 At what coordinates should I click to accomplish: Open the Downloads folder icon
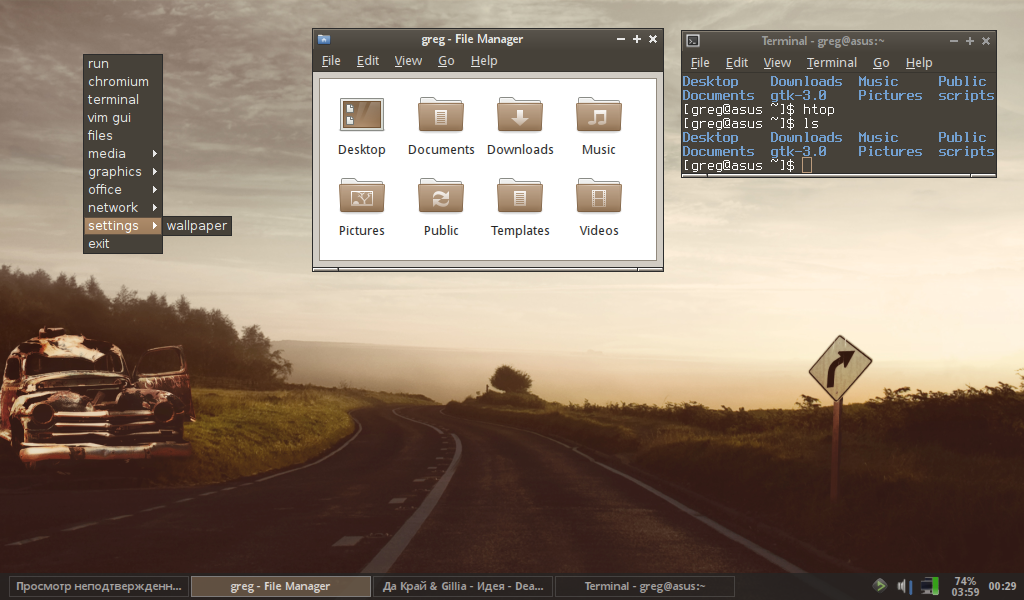click(x=519, y=116)
